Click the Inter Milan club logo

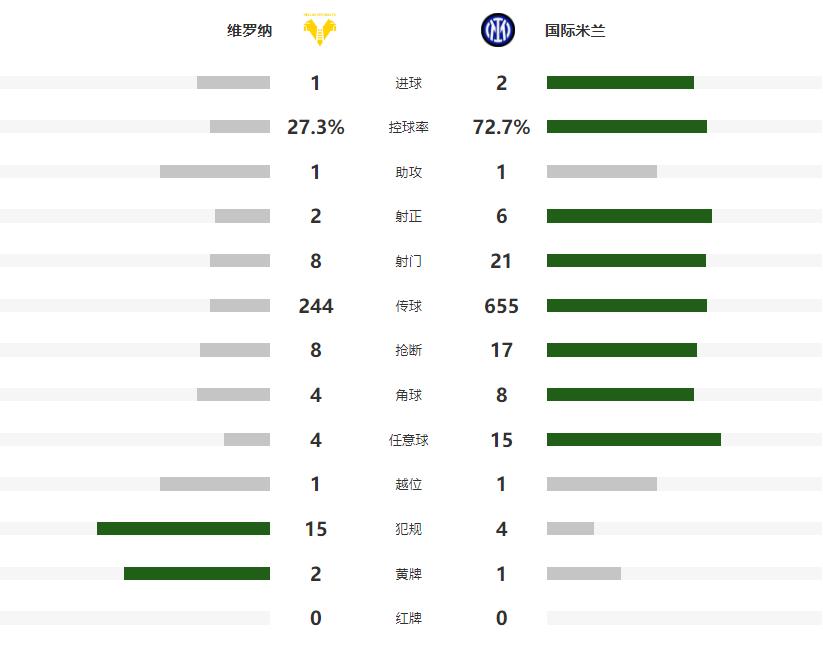(497, 31)
